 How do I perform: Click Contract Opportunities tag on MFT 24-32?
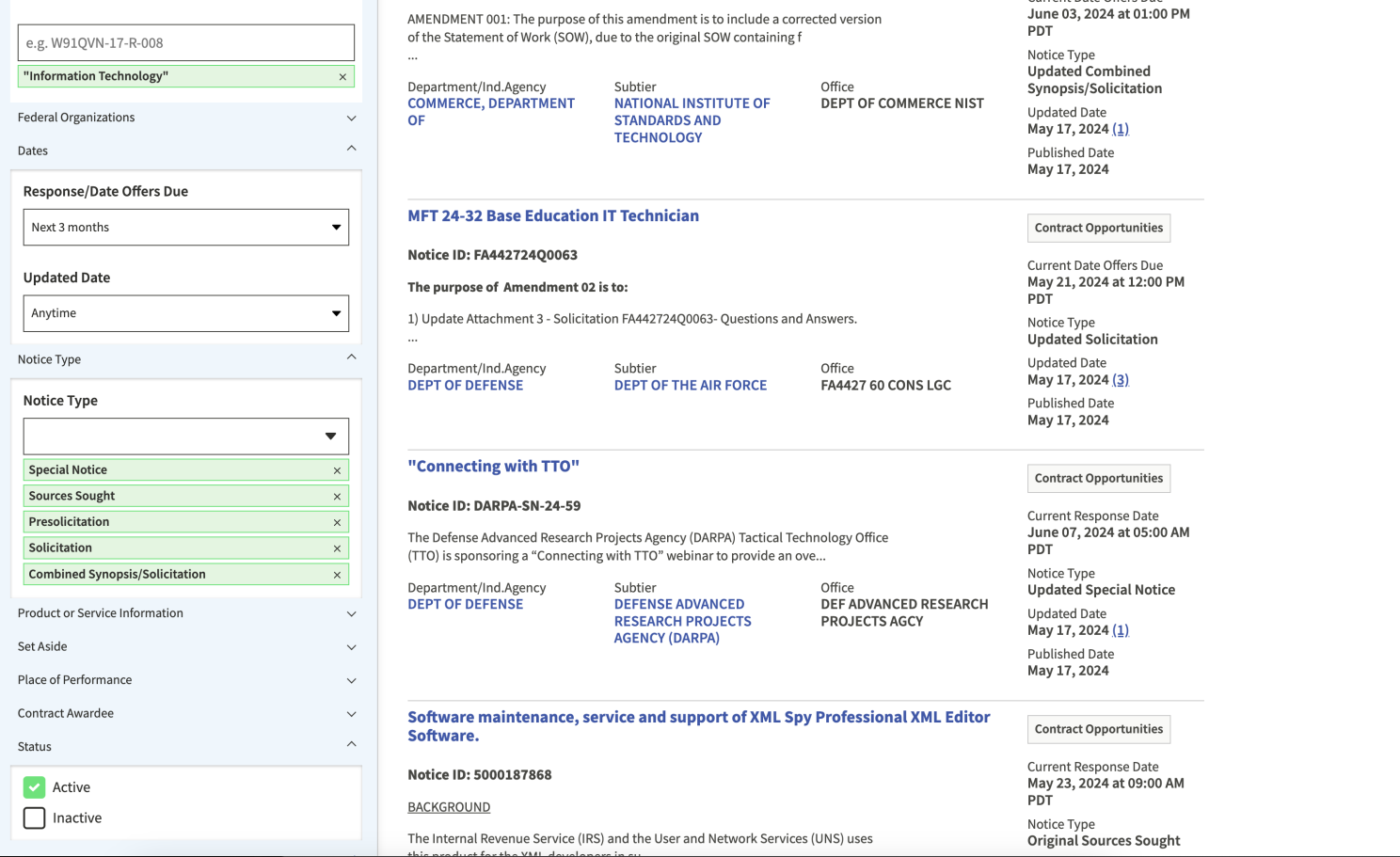(x=1099, y=229)
